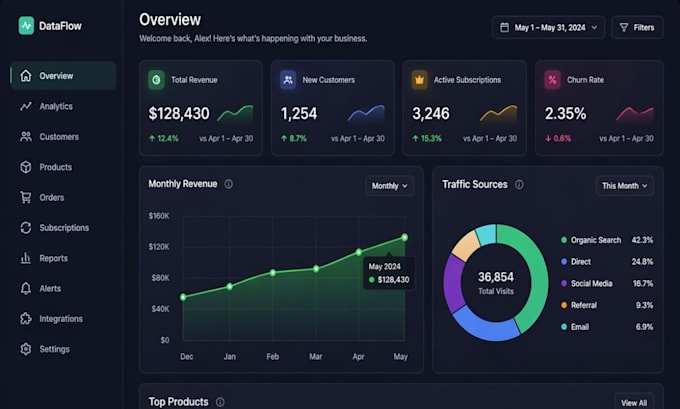Click the $128,430 Total Revenue value

(x=179, y=114)
